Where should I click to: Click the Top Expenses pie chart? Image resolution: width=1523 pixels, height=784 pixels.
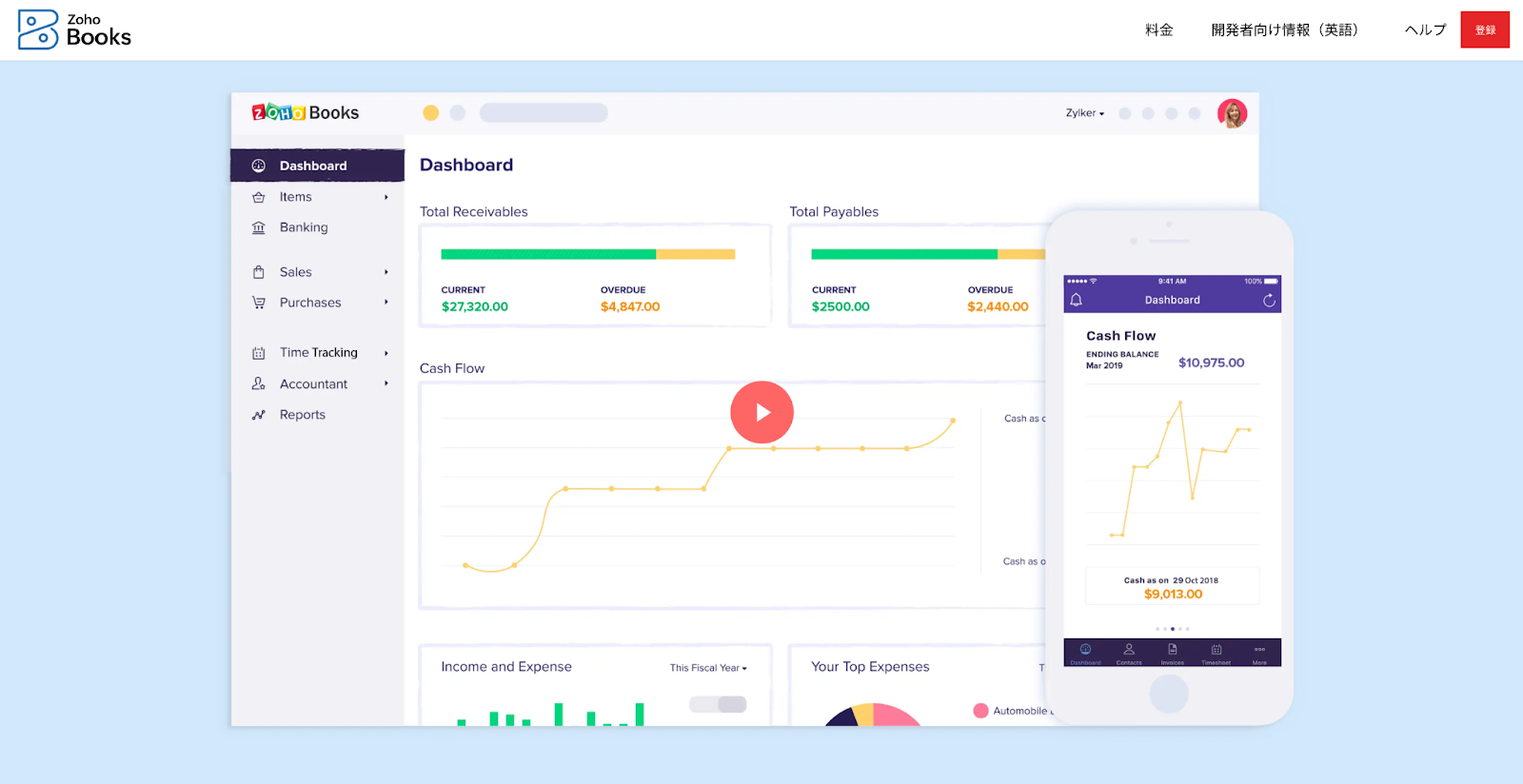[873, 715]
